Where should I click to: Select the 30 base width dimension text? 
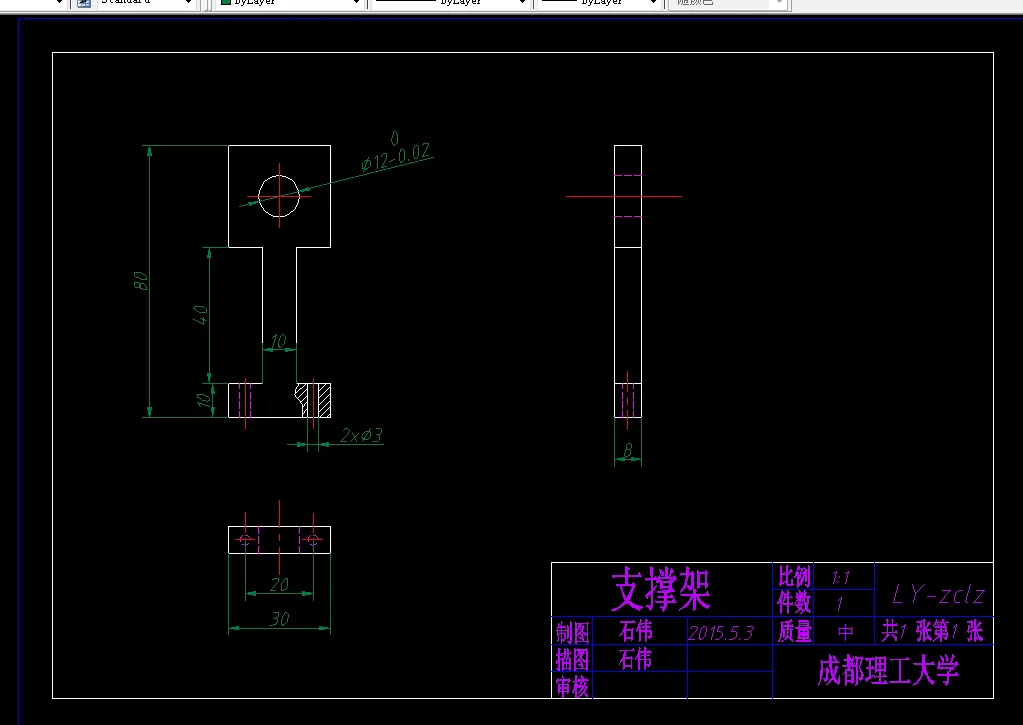coord(279,619)
